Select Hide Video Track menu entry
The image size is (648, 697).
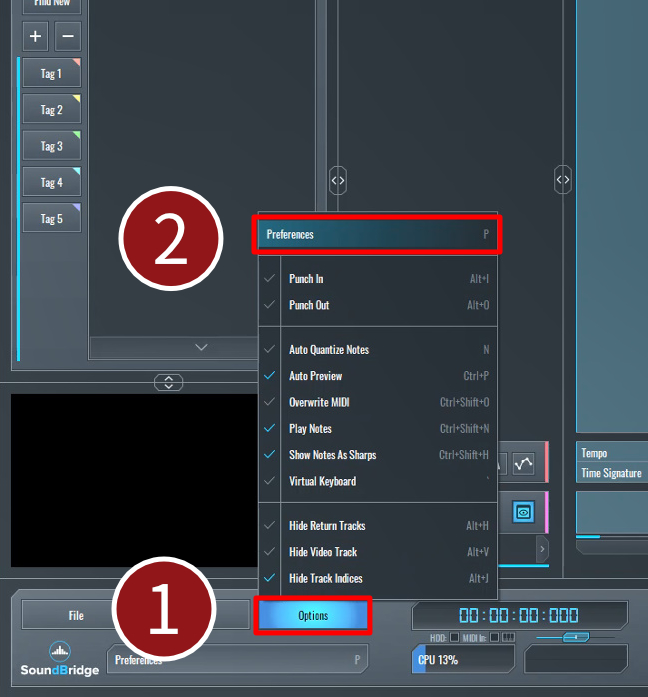point(323,552)
